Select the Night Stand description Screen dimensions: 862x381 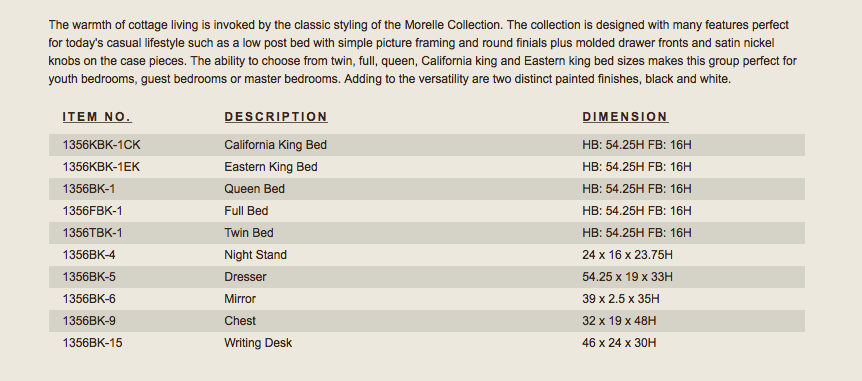coord(255,255)
